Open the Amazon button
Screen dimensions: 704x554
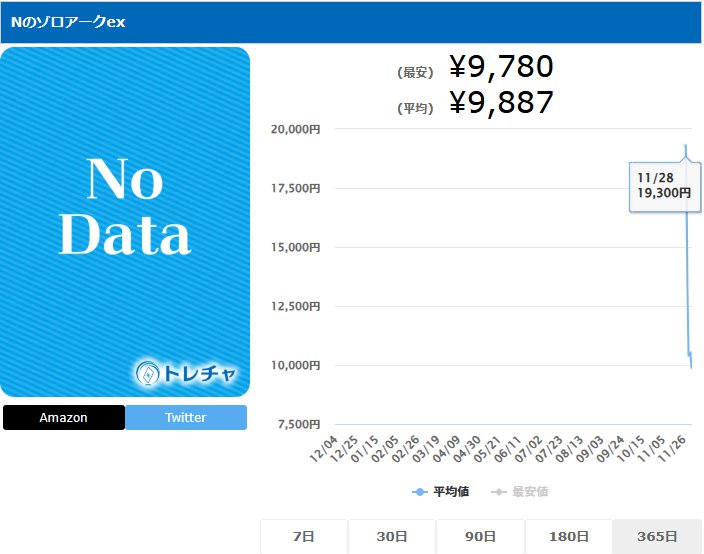[64, 418]
